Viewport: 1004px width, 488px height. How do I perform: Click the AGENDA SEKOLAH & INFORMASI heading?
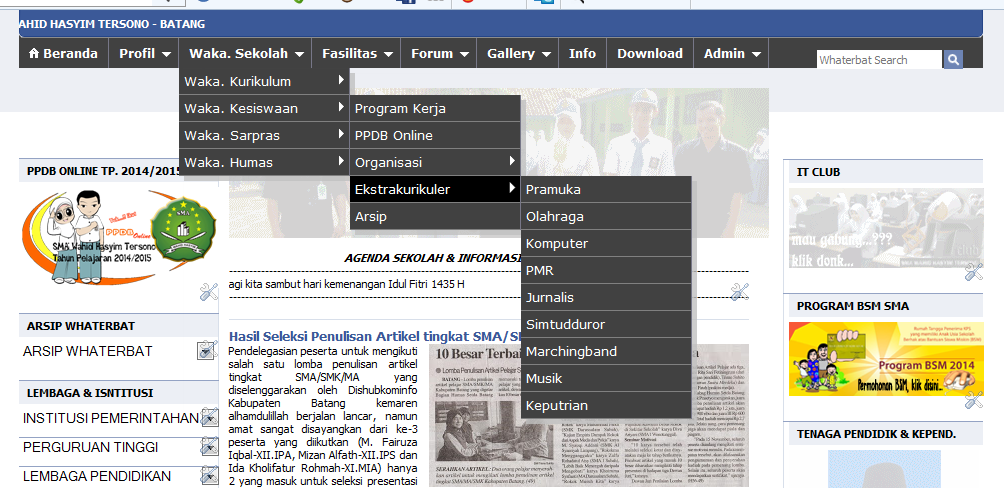click(433, 259)
